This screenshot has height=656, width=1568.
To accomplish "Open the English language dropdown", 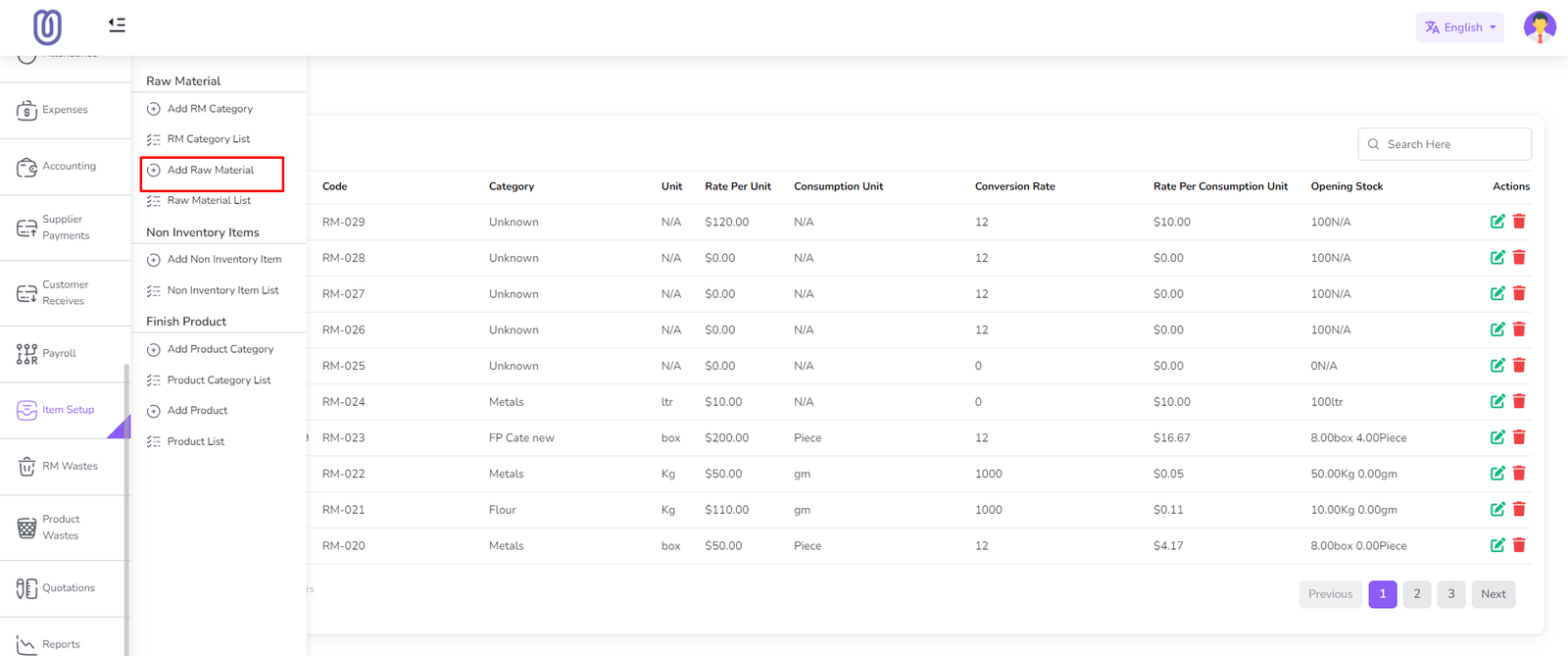I will click(1459, 27).
